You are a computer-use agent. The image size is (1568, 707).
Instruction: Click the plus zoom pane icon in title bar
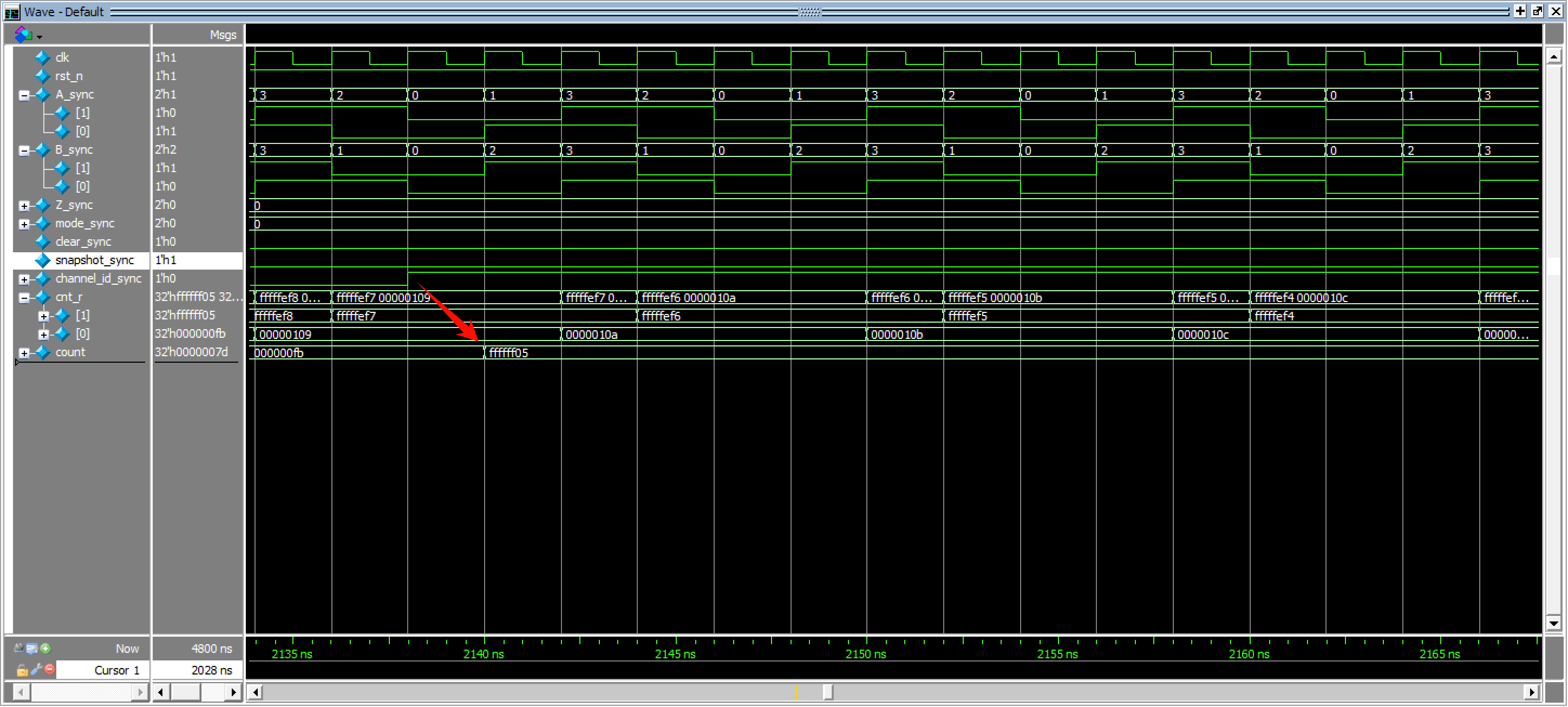(x=1520, y=11)
